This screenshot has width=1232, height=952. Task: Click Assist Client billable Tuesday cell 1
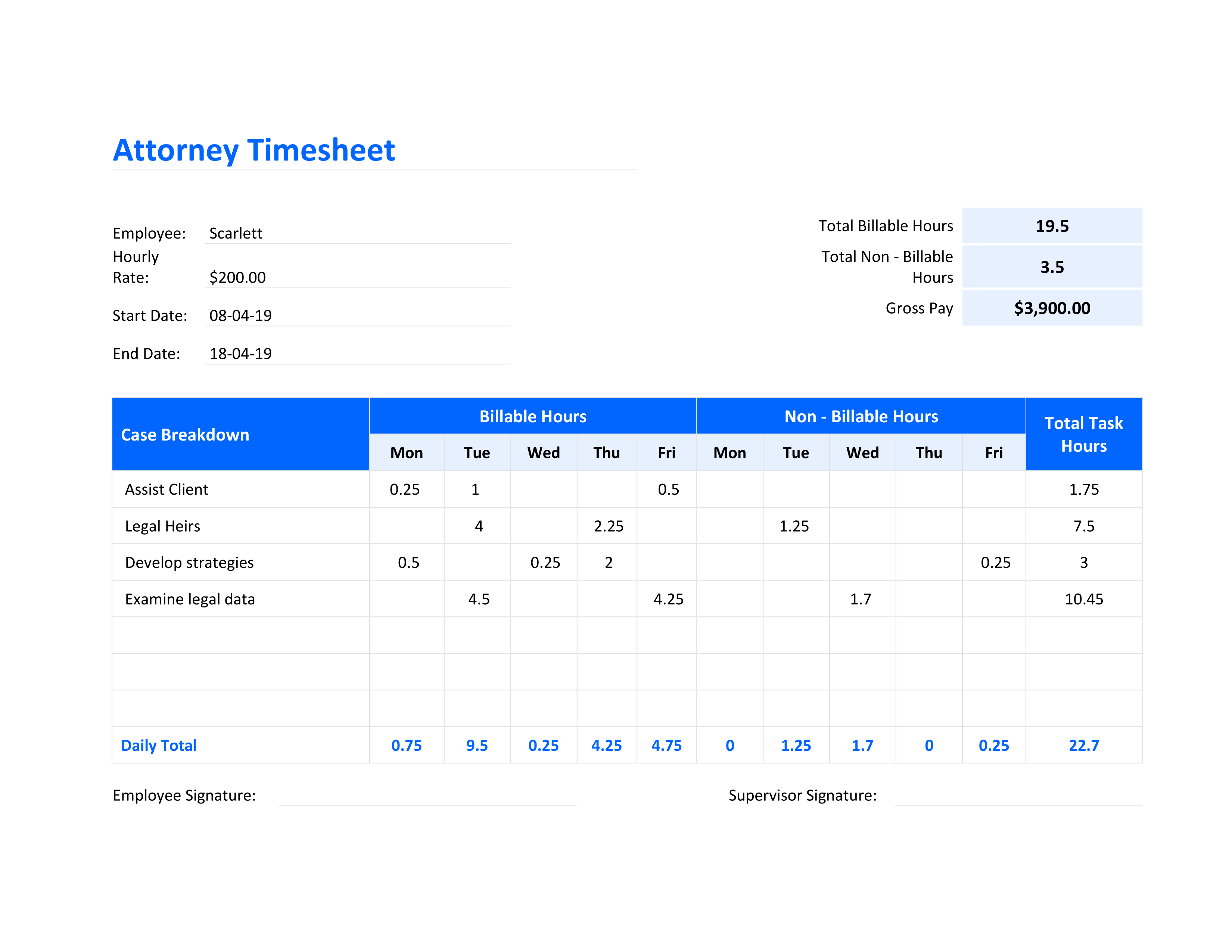point(477,489)
